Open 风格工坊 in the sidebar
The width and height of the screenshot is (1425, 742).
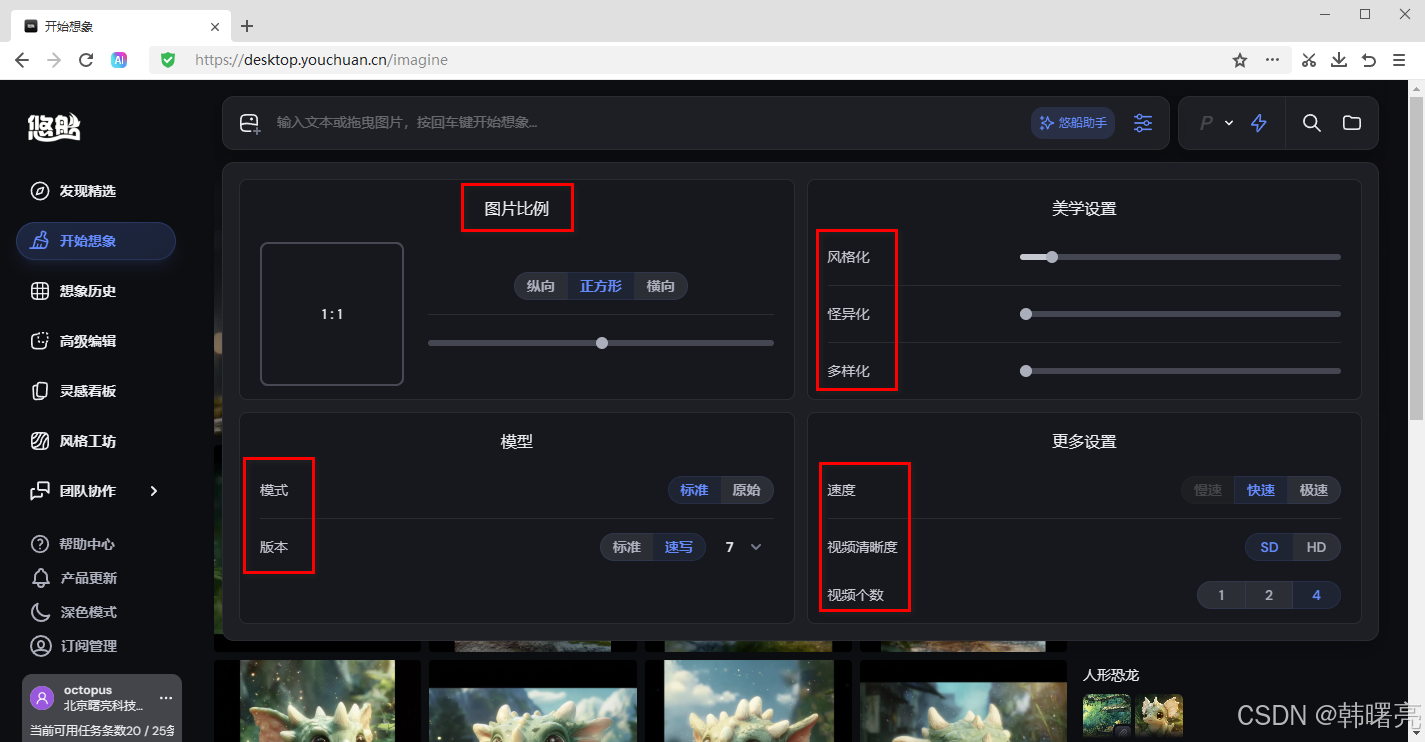96,441
